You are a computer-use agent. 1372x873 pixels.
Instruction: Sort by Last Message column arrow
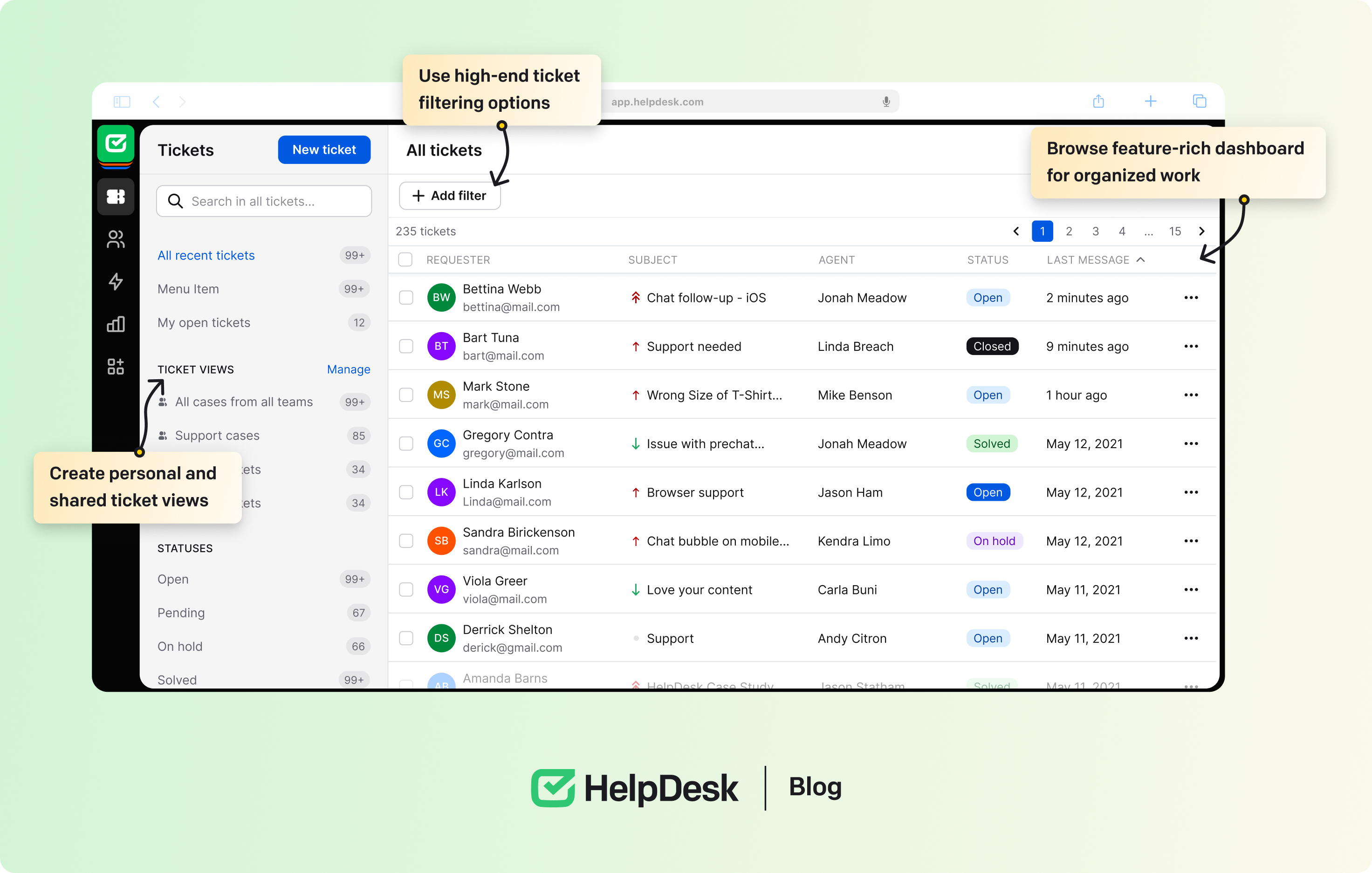point(1140,259)
